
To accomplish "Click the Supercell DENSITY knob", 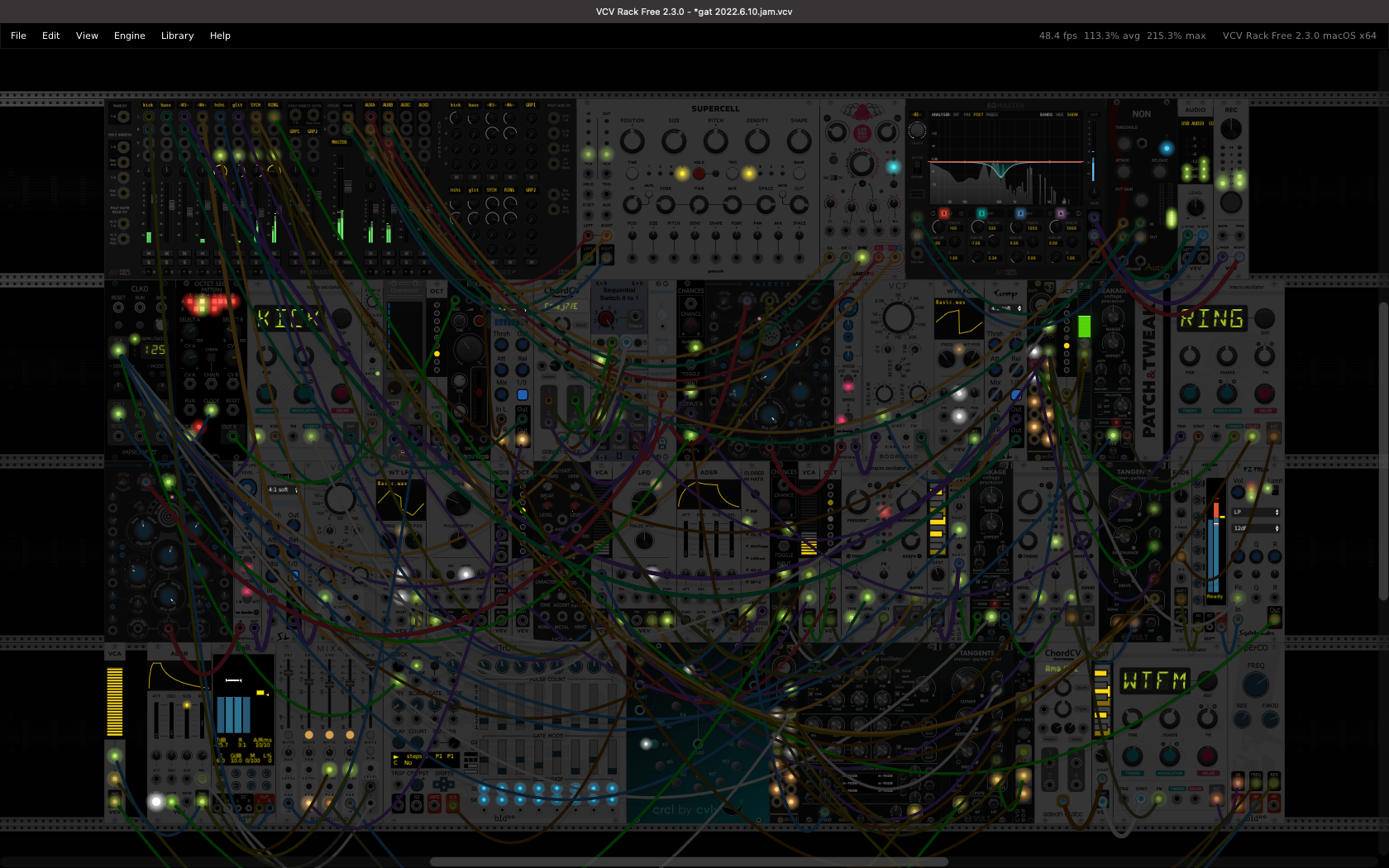I will coord(757,141).
